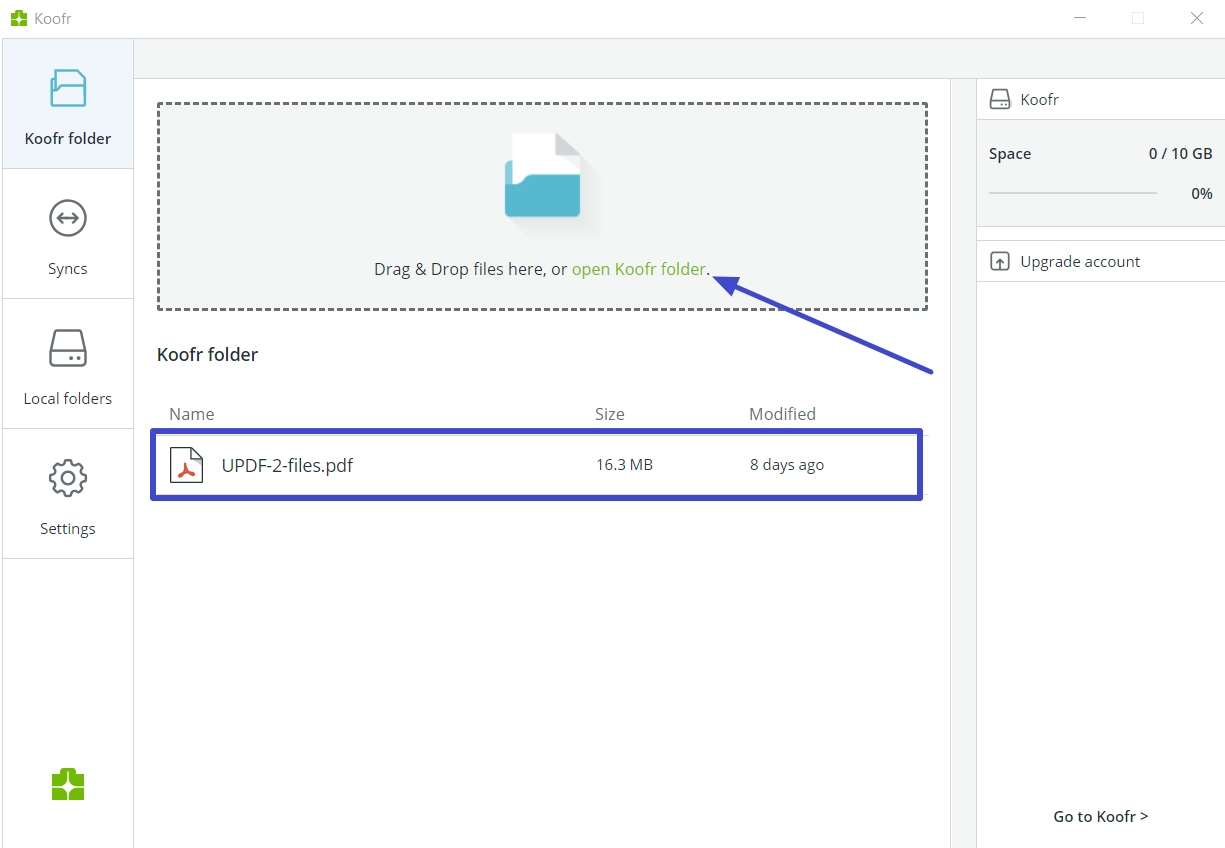Maximize the Koofr window
This screenshot has width=1225, height=848.
(x=1138, y=18)
